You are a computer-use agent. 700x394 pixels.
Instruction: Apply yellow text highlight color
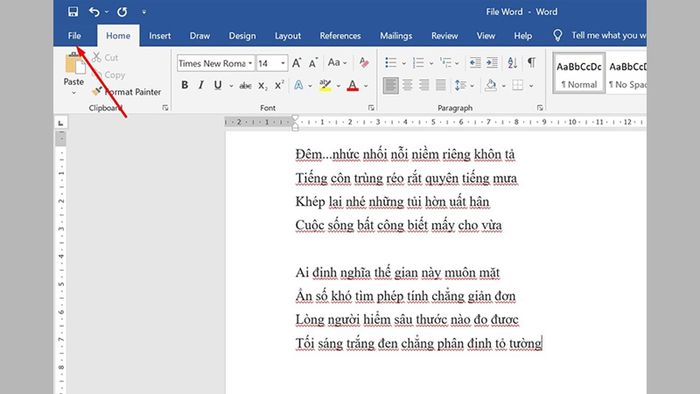coord(325,85)
